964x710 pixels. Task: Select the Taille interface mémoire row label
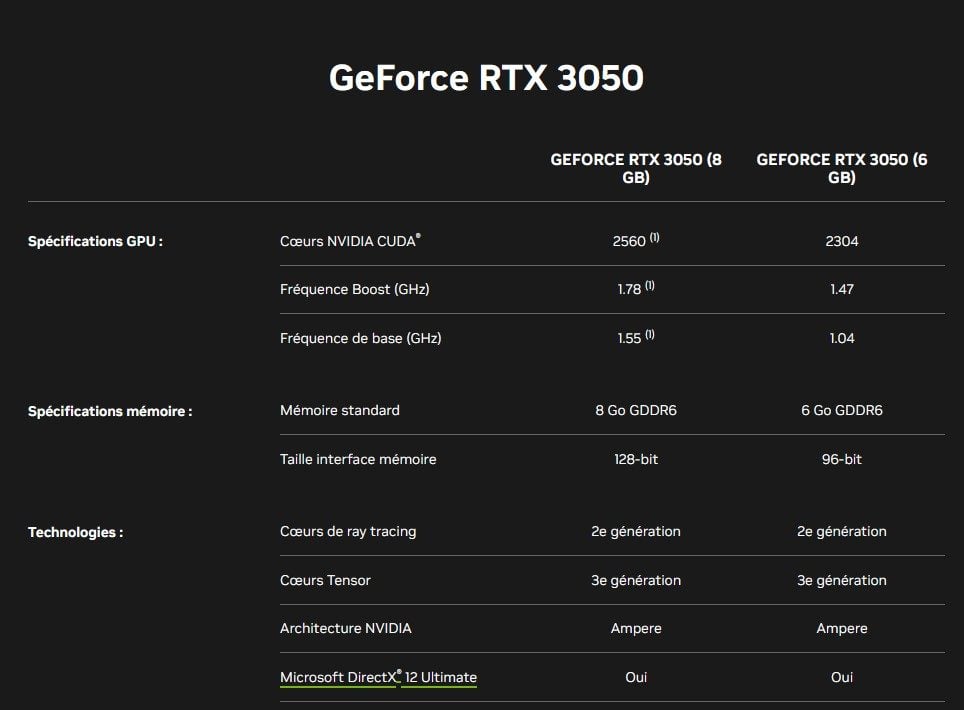click(x=358, y=459)
